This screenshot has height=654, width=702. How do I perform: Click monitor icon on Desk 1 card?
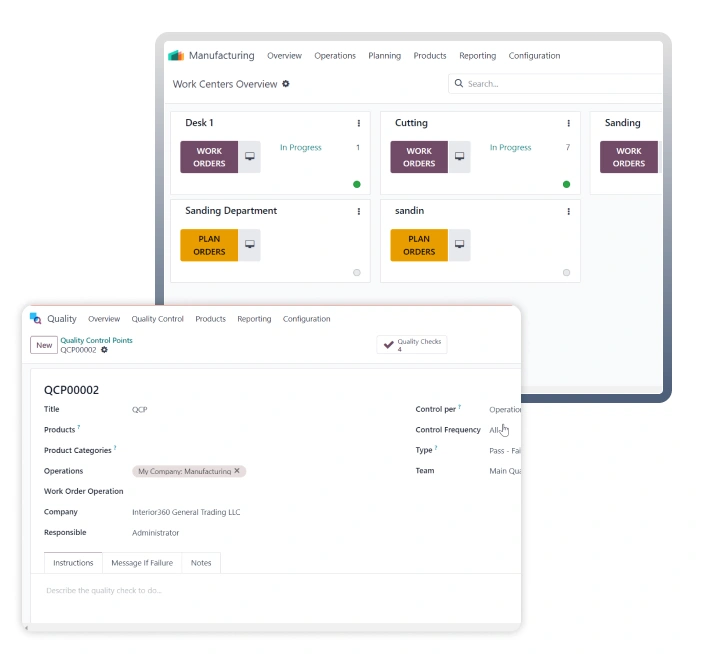coord(250,157)
